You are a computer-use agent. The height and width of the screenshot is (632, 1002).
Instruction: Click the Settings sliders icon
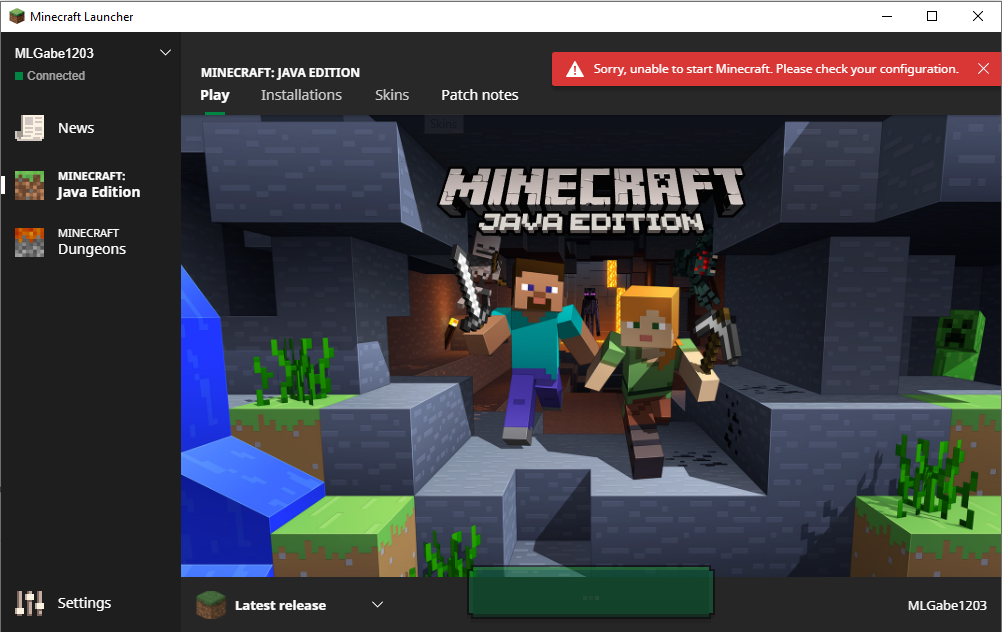[30, 603]
